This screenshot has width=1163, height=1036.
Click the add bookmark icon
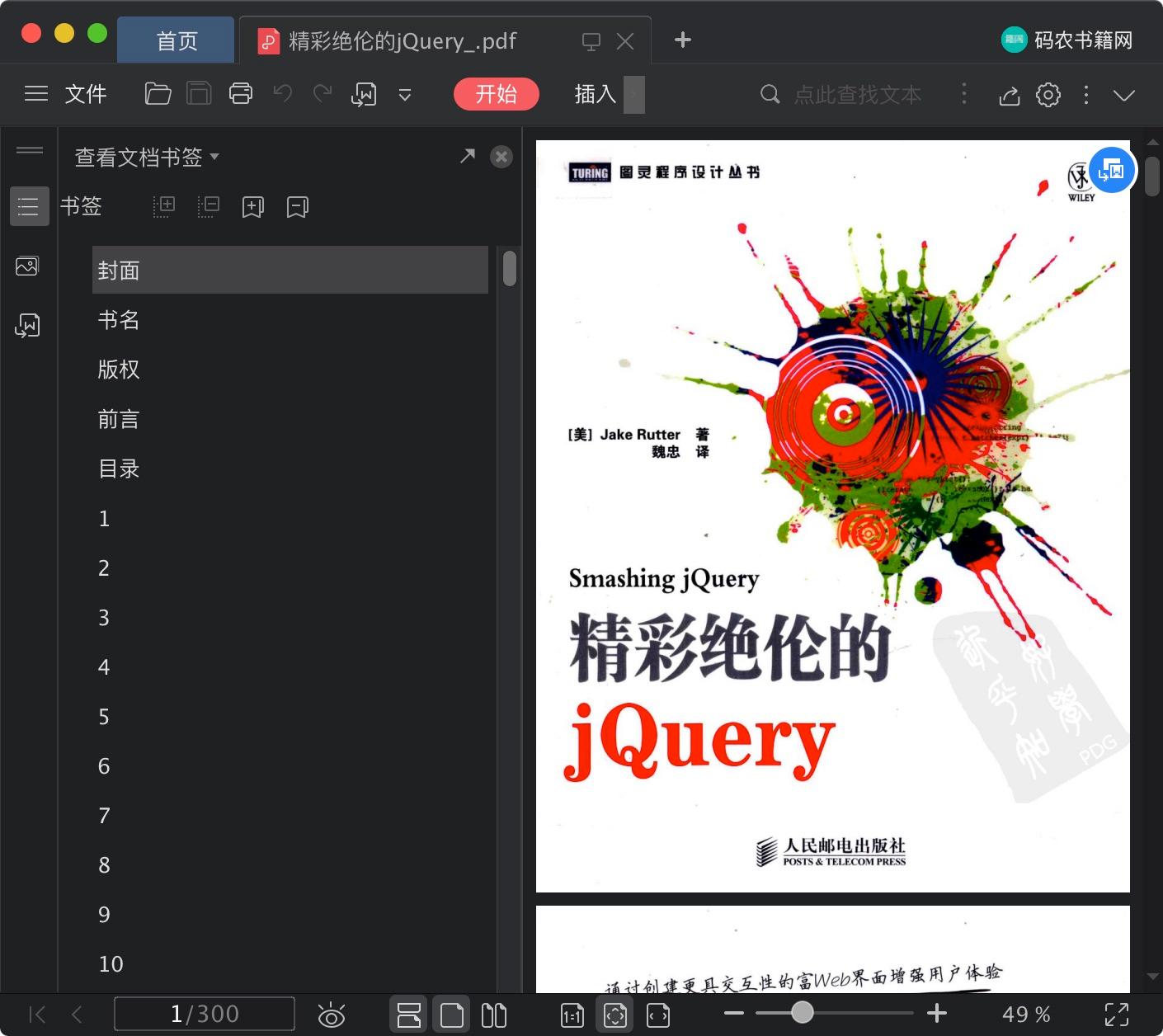[253, 207]
